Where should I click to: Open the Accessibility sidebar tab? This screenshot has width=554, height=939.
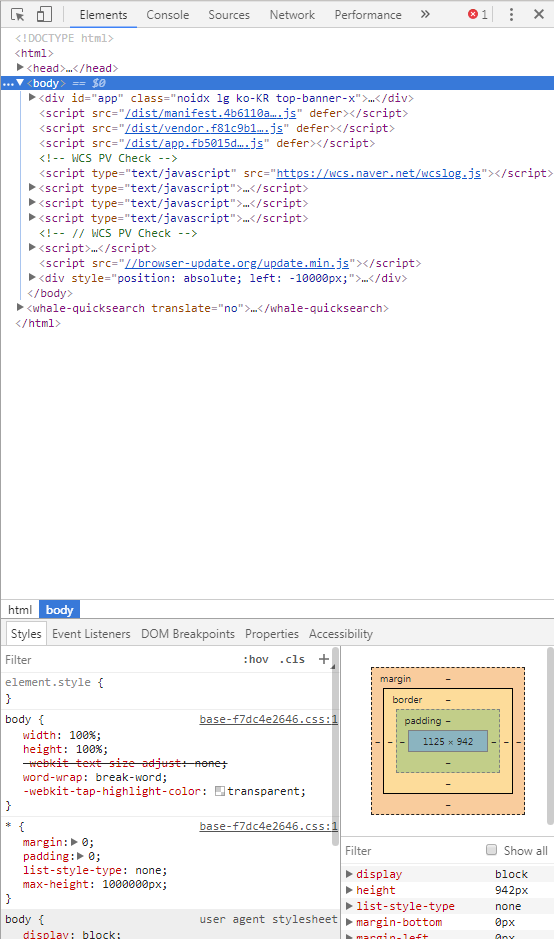341,634
